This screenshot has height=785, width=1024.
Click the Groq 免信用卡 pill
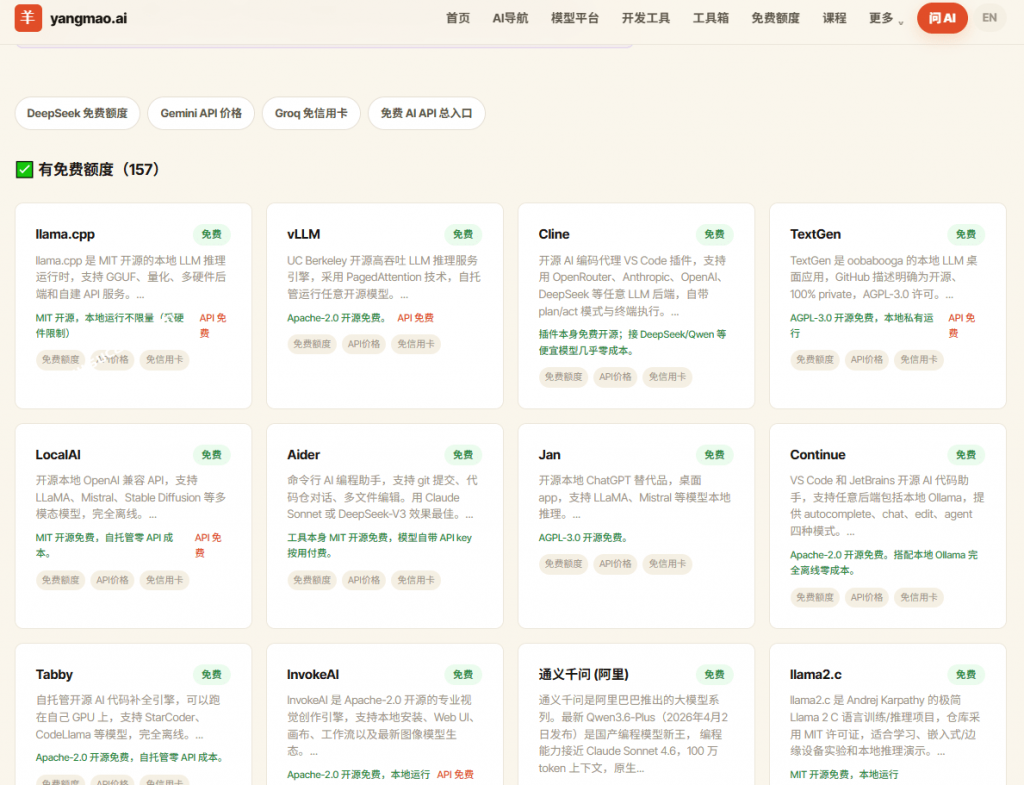click(x=311, y=114)
